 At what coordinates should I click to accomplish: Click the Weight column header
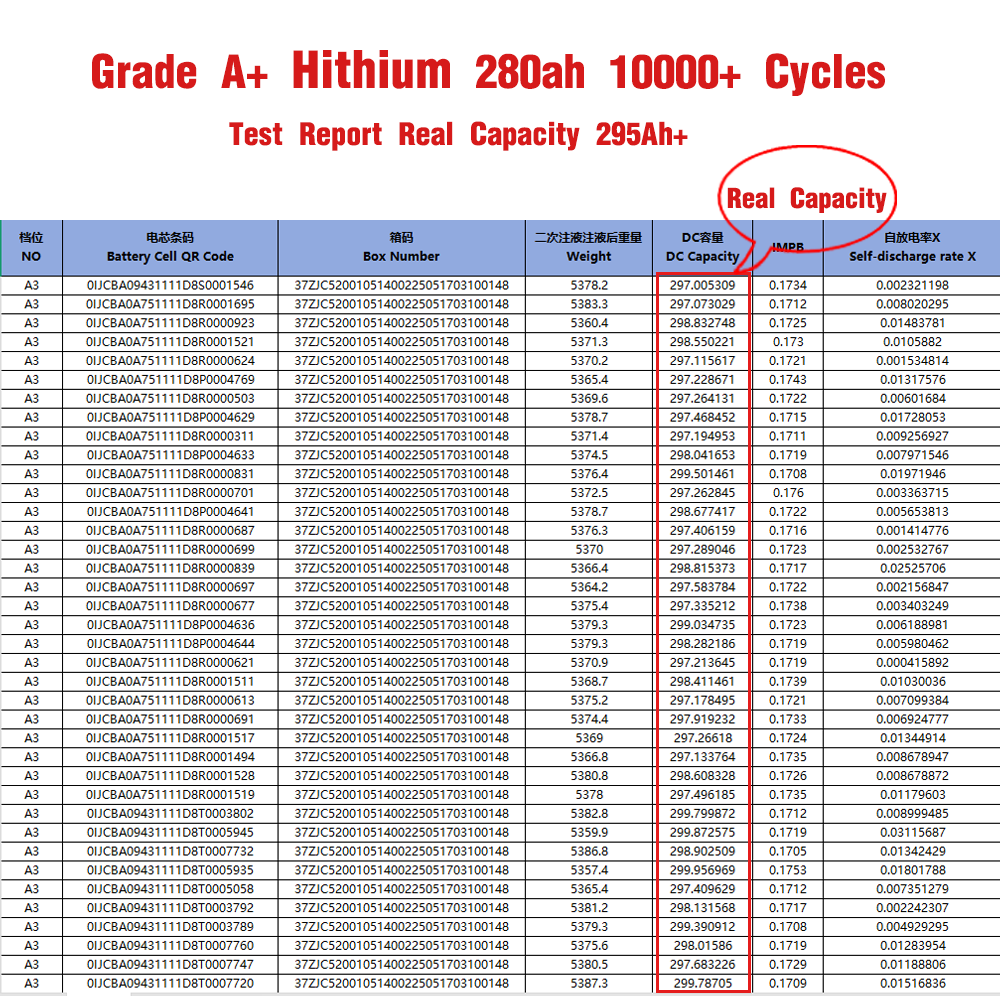click(588, 247)
